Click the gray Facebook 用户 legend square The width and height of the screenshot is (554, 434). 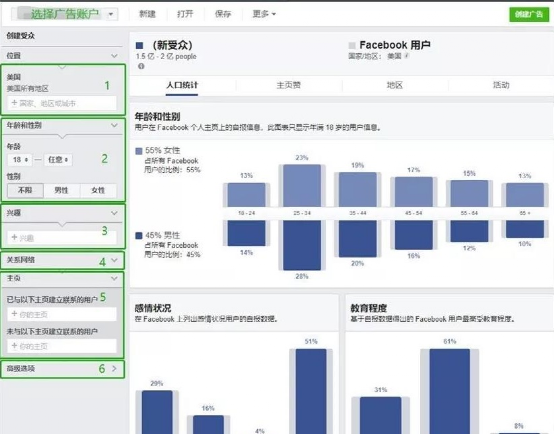(352, 45)
